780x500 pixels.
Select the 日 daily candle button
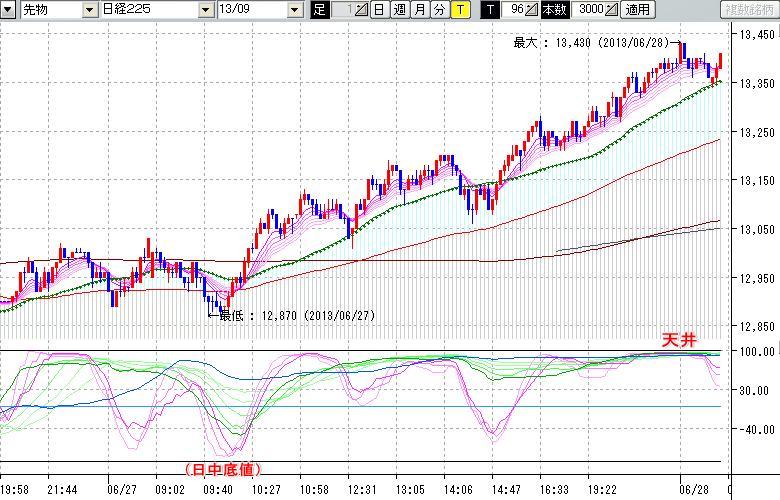(379, 10)
